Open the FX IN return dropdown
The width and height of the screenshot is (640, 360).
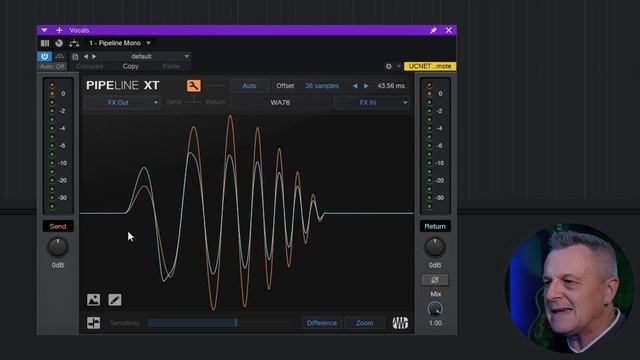[x=371, y=102]
